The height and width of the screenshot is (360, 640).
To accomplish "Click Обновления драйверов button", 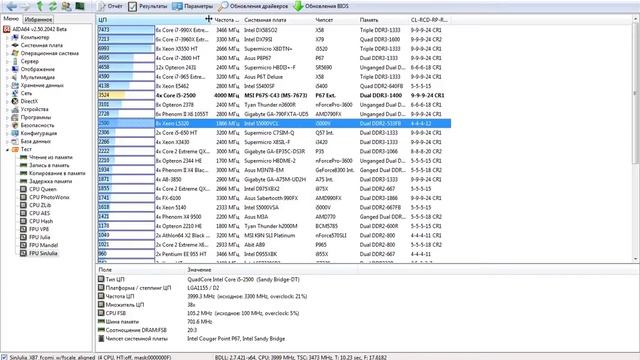I will [x=253, y=6].
